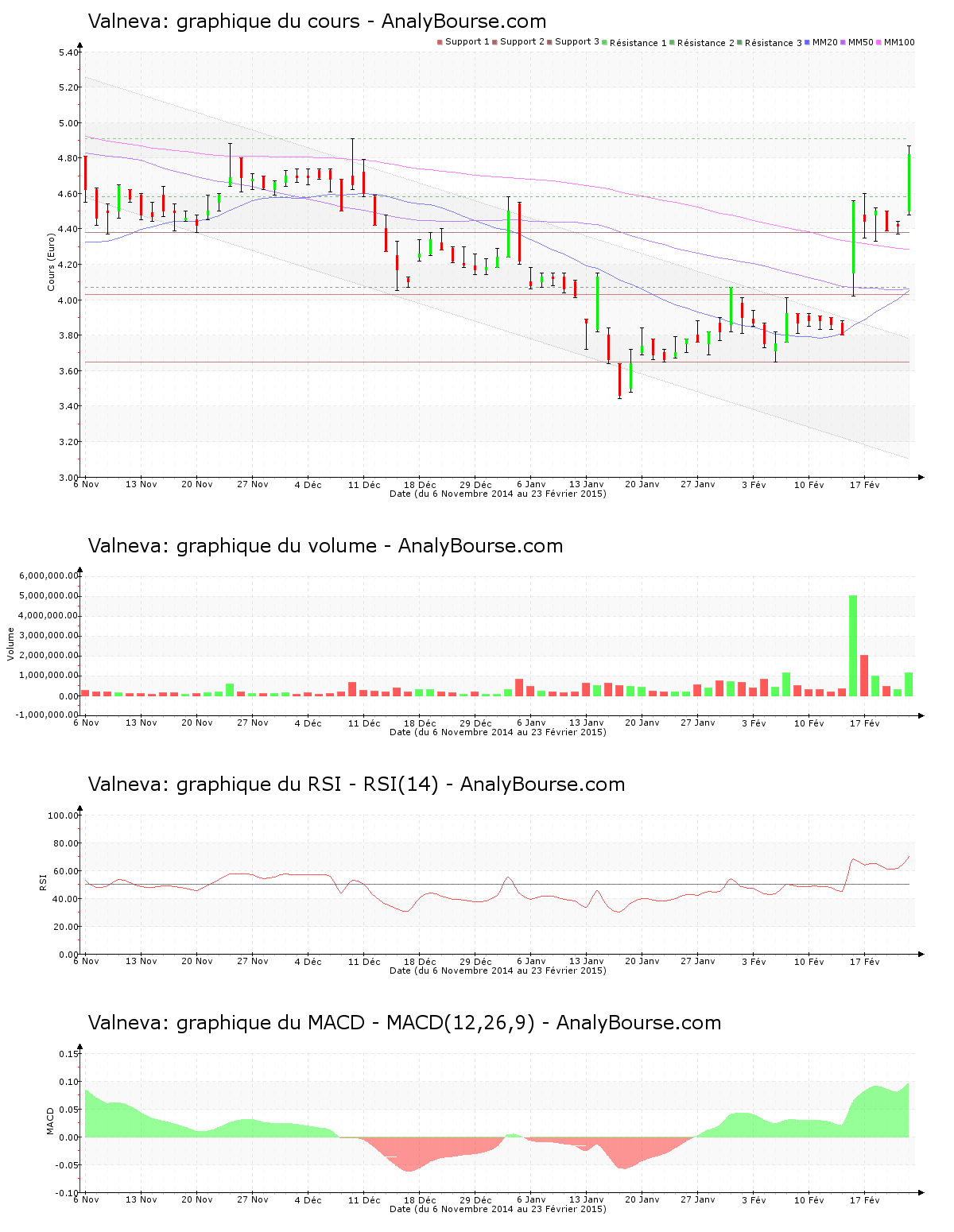Viewport: 954px width, 1232px height.
Task: Click '3 Fév' date under the RSI chart
Action: [754, 961]
